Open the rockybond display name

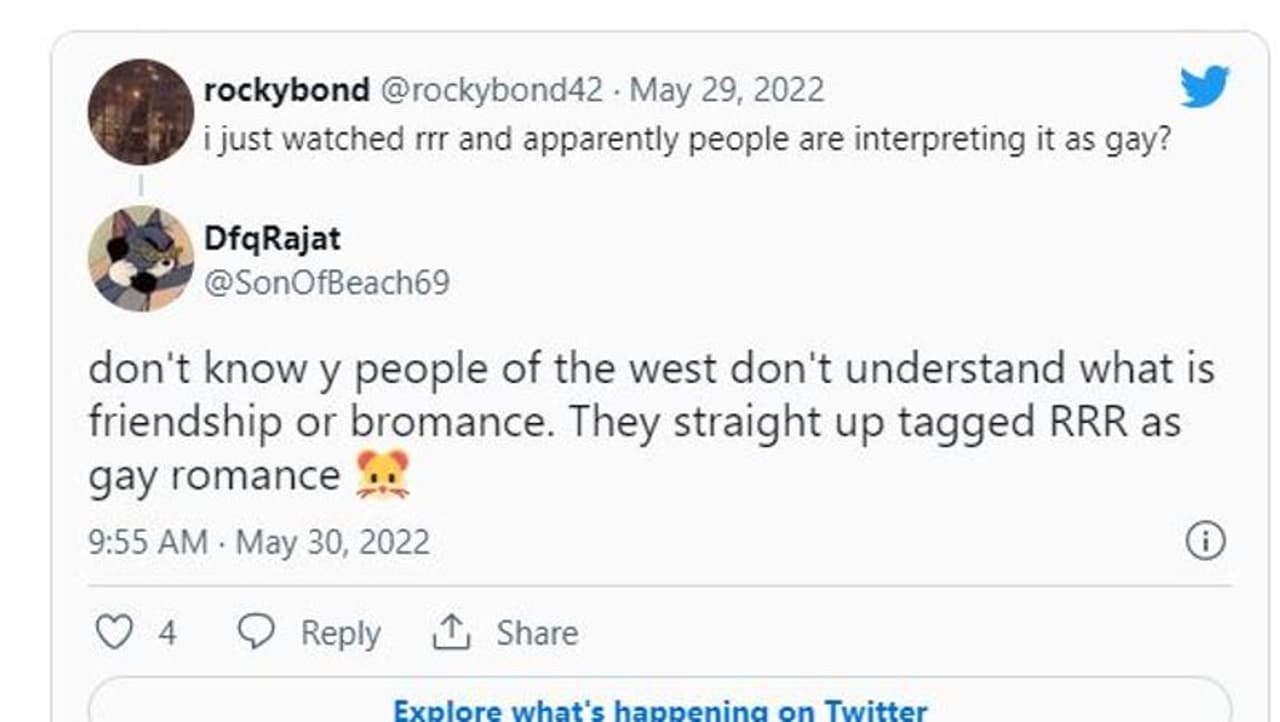click(x=286, y=90)
